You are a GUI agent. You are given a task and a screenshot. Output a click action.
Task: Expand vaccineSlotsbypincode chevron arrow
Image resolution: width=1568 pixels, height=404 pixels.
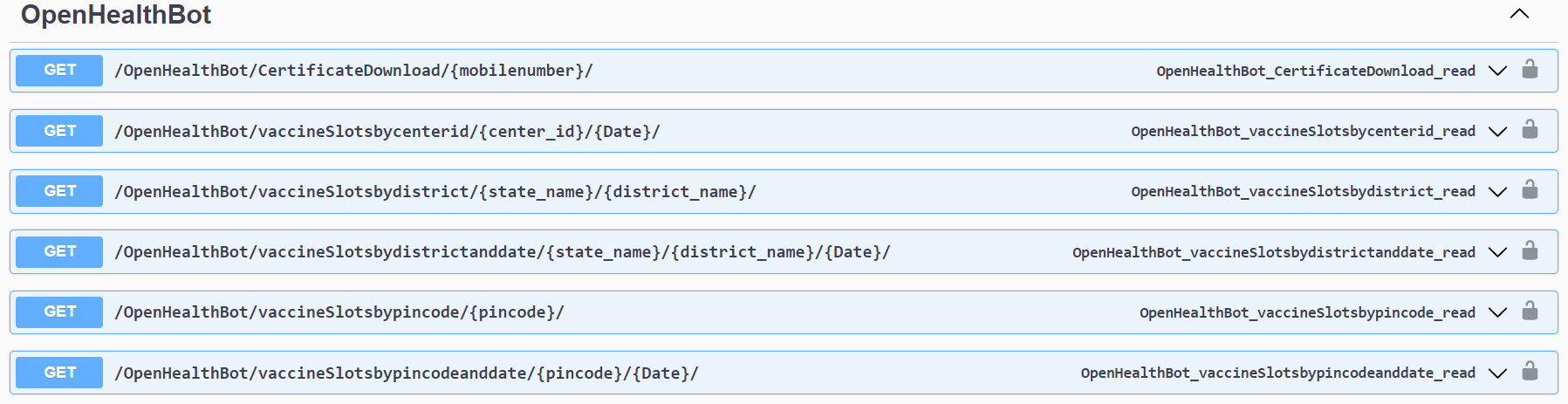(x=1497, y=312)
